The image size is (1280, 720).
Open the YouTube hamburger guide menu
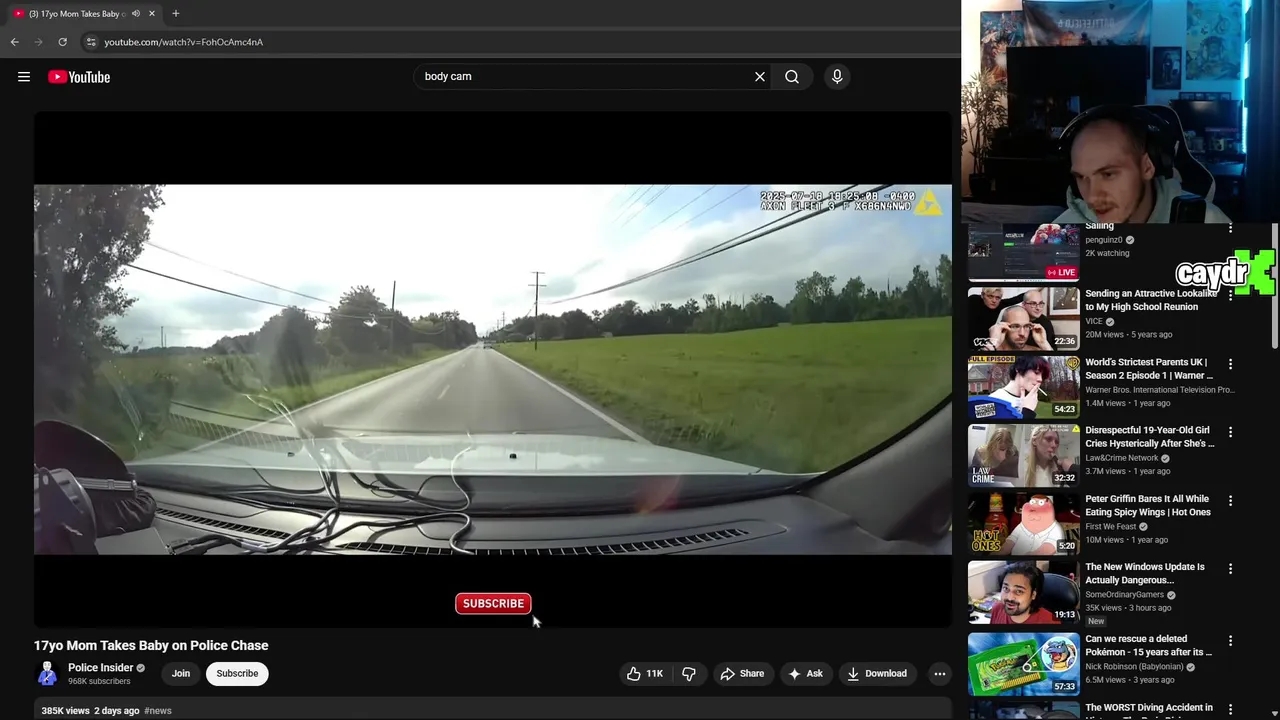point(24,77)
